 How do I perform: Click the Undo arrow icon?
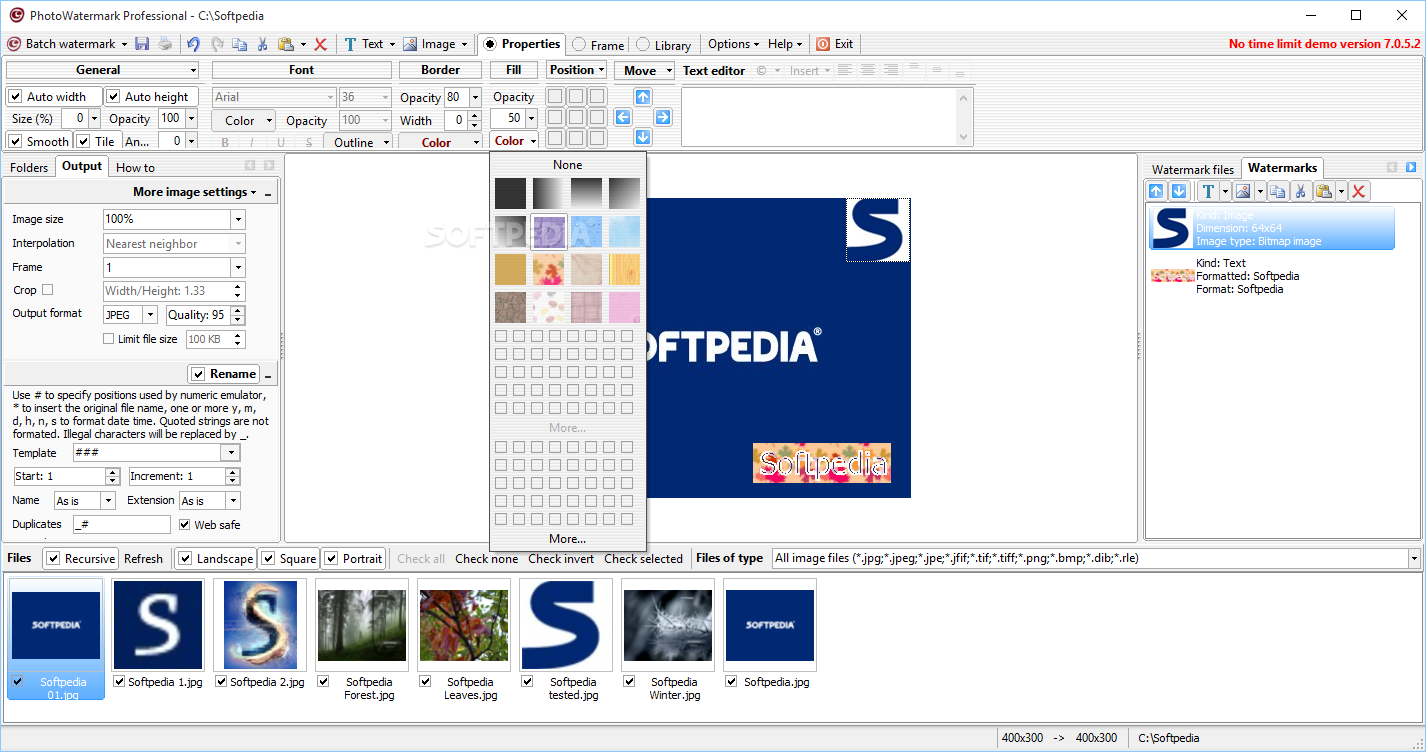pos(193,44)
